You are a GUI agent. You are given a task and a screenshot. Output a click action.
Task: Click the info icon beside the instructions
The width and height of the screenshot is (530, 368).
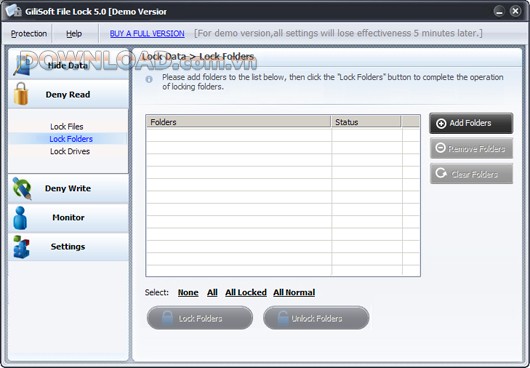click(149, 79)
